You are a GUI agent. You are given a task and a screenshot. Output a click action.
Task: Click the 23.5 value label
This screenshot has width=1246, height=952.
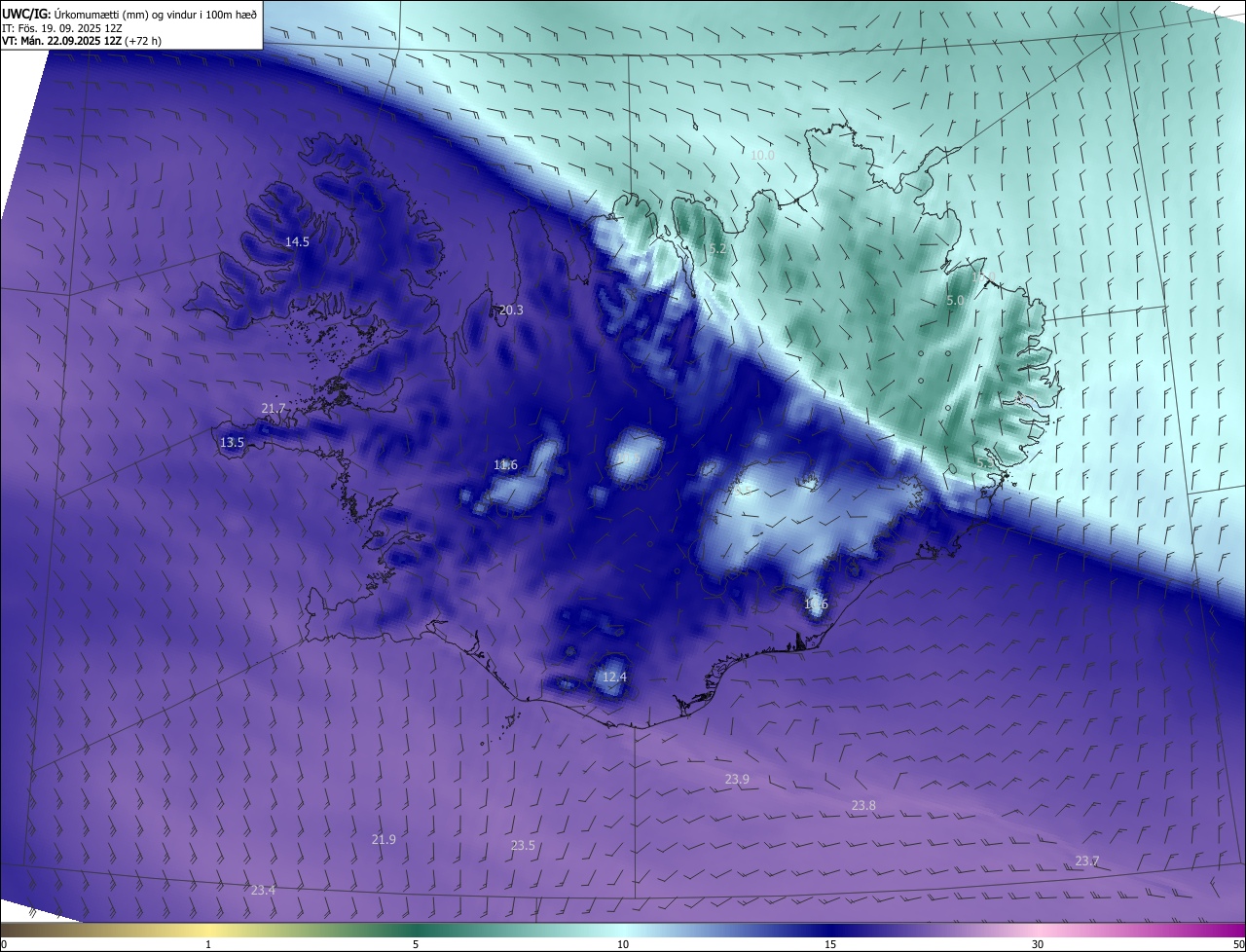pos(523,845)
